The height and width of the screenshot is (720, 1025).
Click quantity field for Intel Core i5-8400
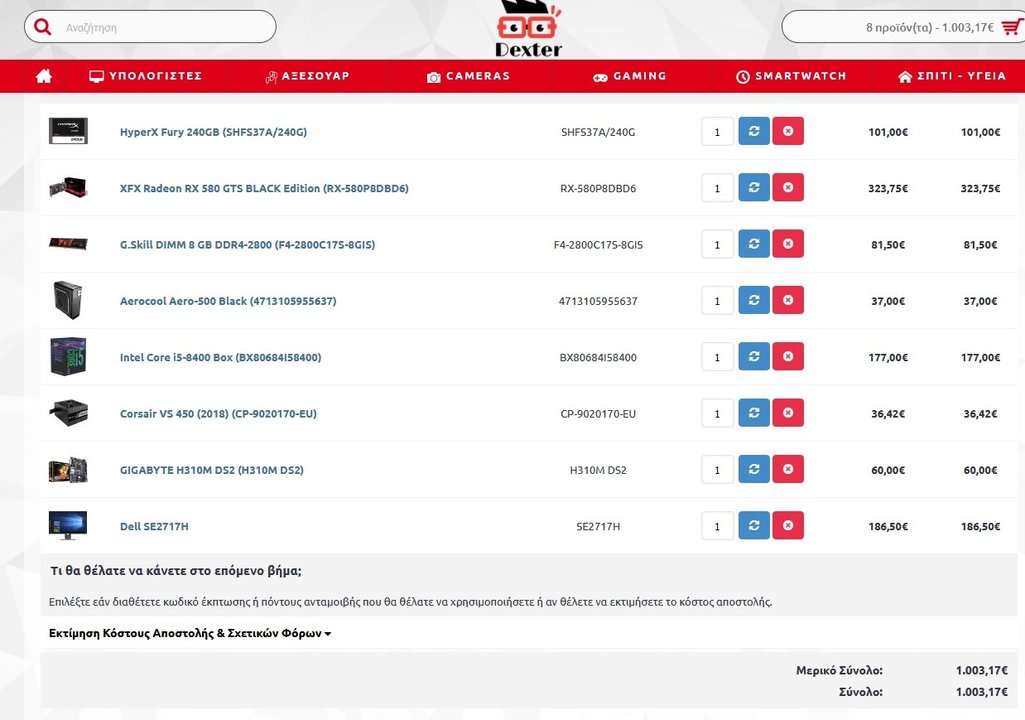coord(717,356)
